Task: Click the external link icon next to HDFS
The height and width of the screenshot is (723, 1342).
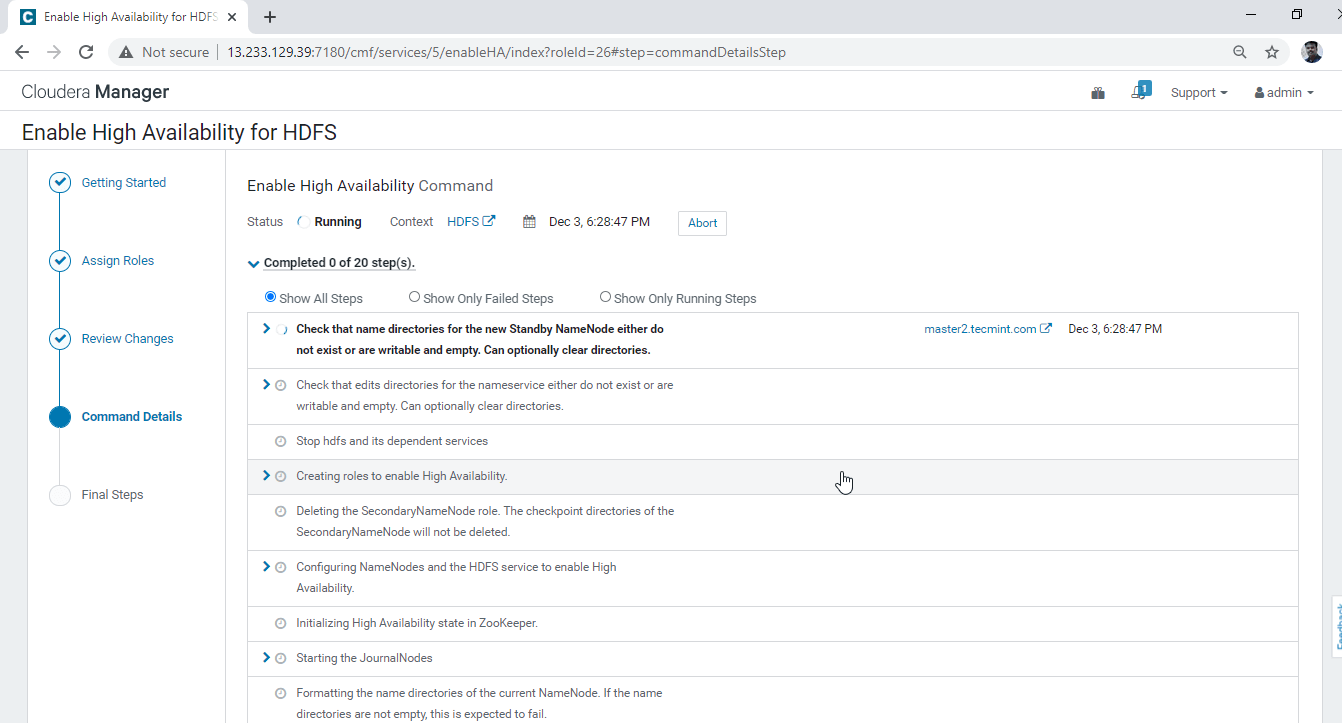Action: (x=489, y=221)
